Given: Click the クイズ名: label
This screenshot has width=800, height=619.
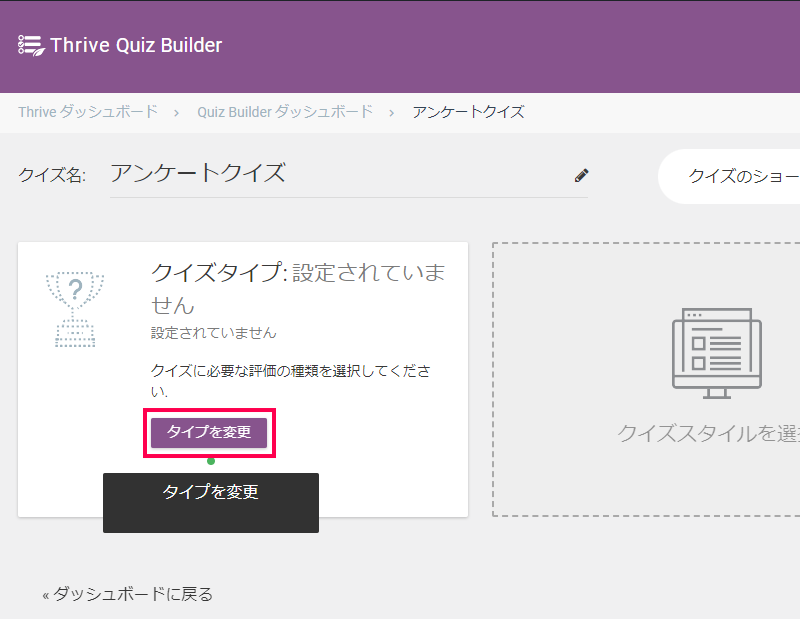Looking at the screenshot, I should [x=52, y=175].
